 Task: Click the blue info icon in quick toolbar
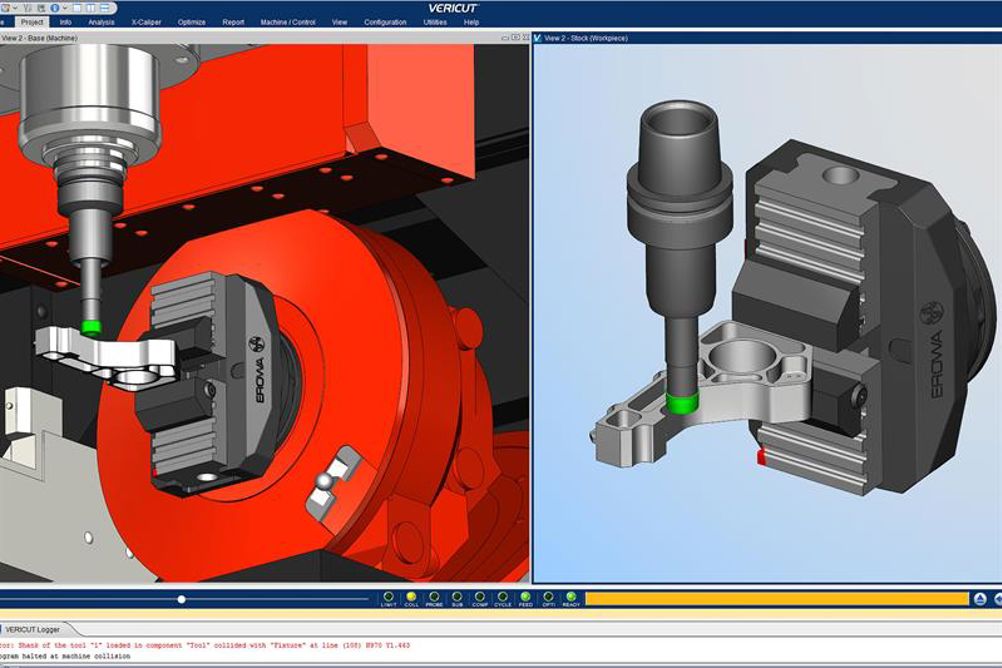pos(54,8)
